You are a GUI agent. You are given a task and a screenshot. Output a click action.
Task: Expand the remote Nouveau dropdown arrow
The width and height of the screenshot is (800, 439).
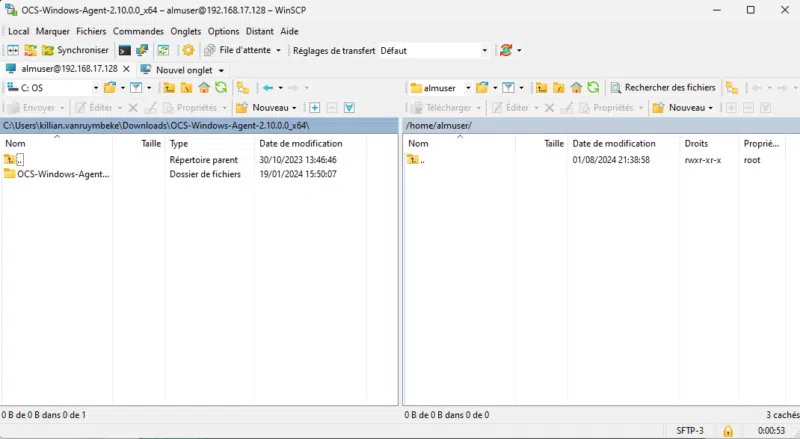coord(710,108)
